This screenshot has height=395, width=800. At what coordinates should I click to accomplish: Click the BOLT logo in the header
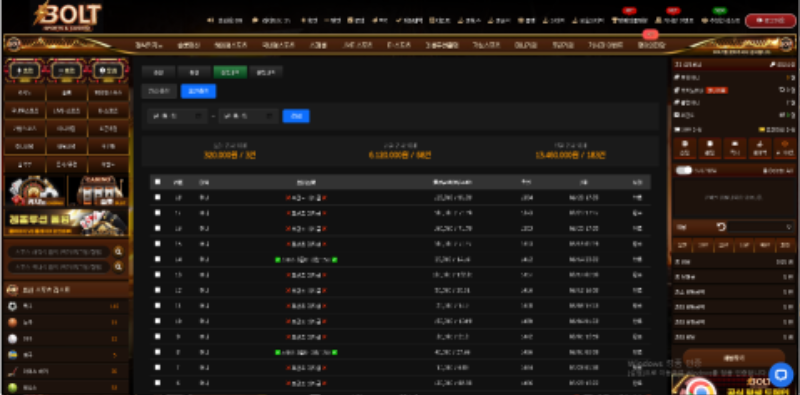coord(67,16)
